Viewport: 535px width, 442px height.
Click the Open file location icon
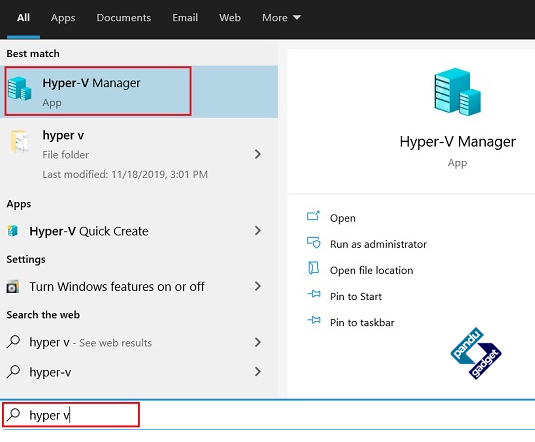[313, 268]
